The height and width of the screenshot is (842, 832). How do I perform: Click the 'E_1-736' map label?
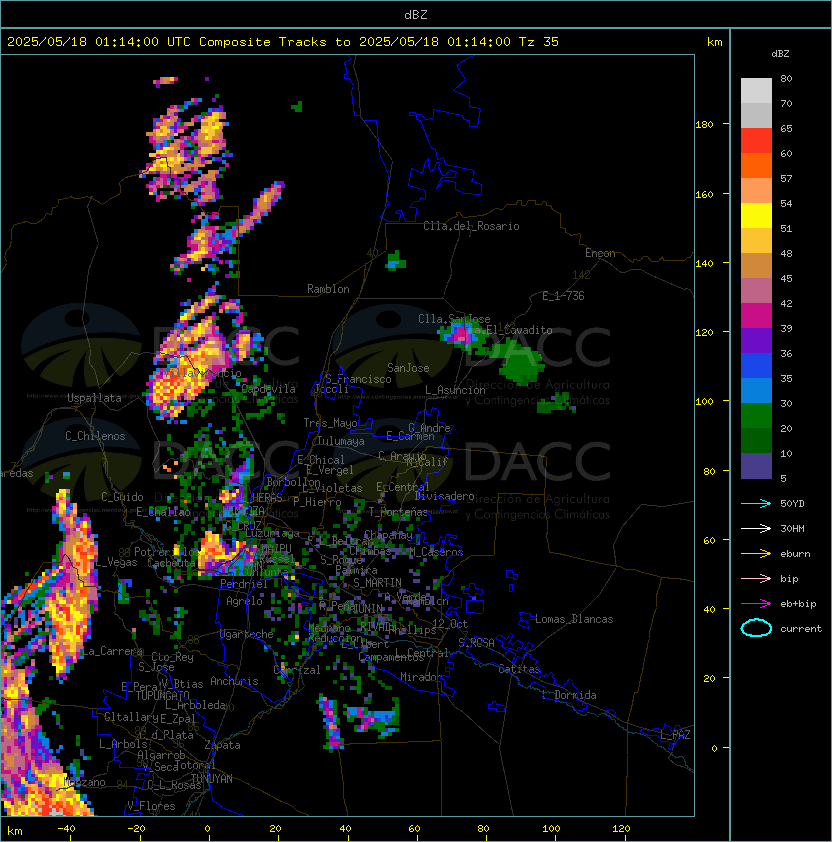563,296
